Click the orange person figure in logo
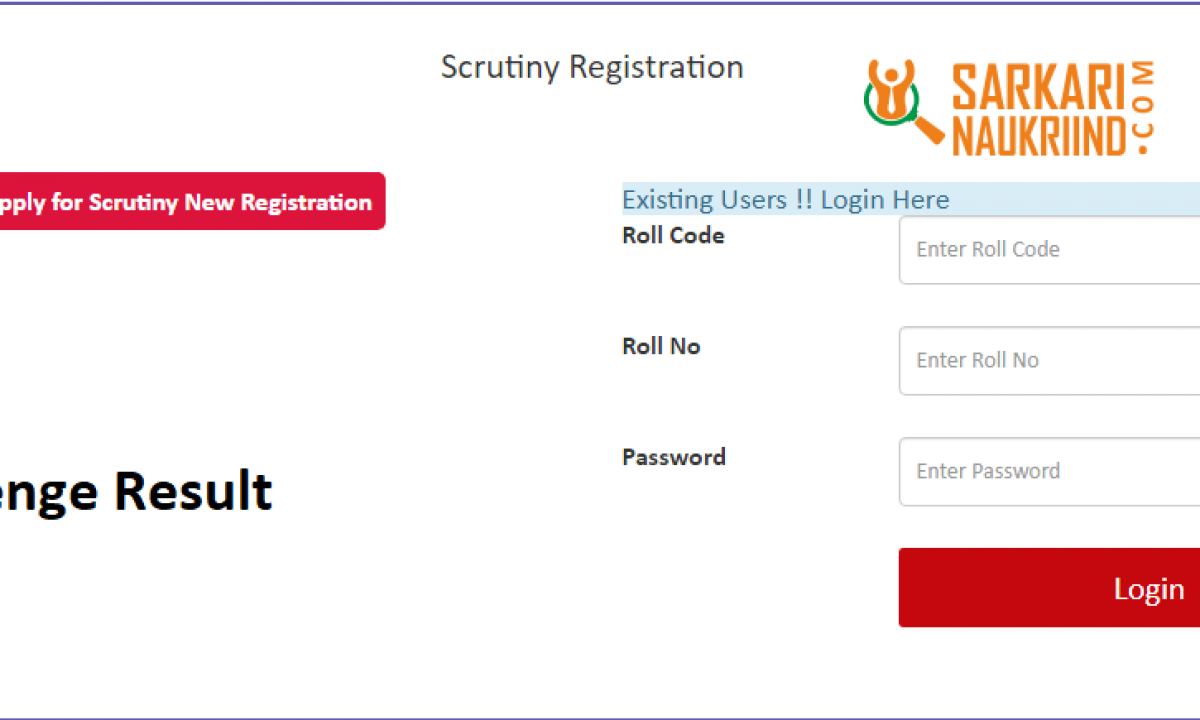The height and width of the screenshot is (720, 1200). 892,87
